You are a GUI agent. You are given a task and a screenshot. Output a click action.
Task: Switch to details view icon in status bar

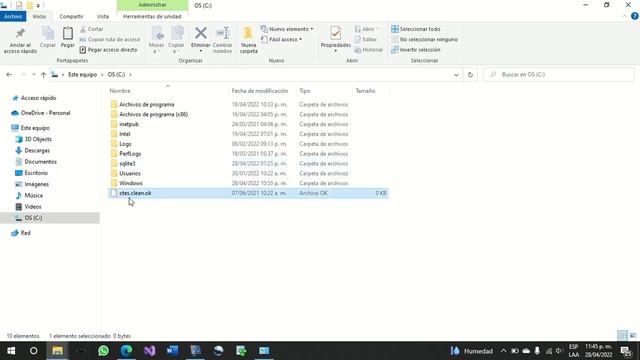(x=622, y=336)
